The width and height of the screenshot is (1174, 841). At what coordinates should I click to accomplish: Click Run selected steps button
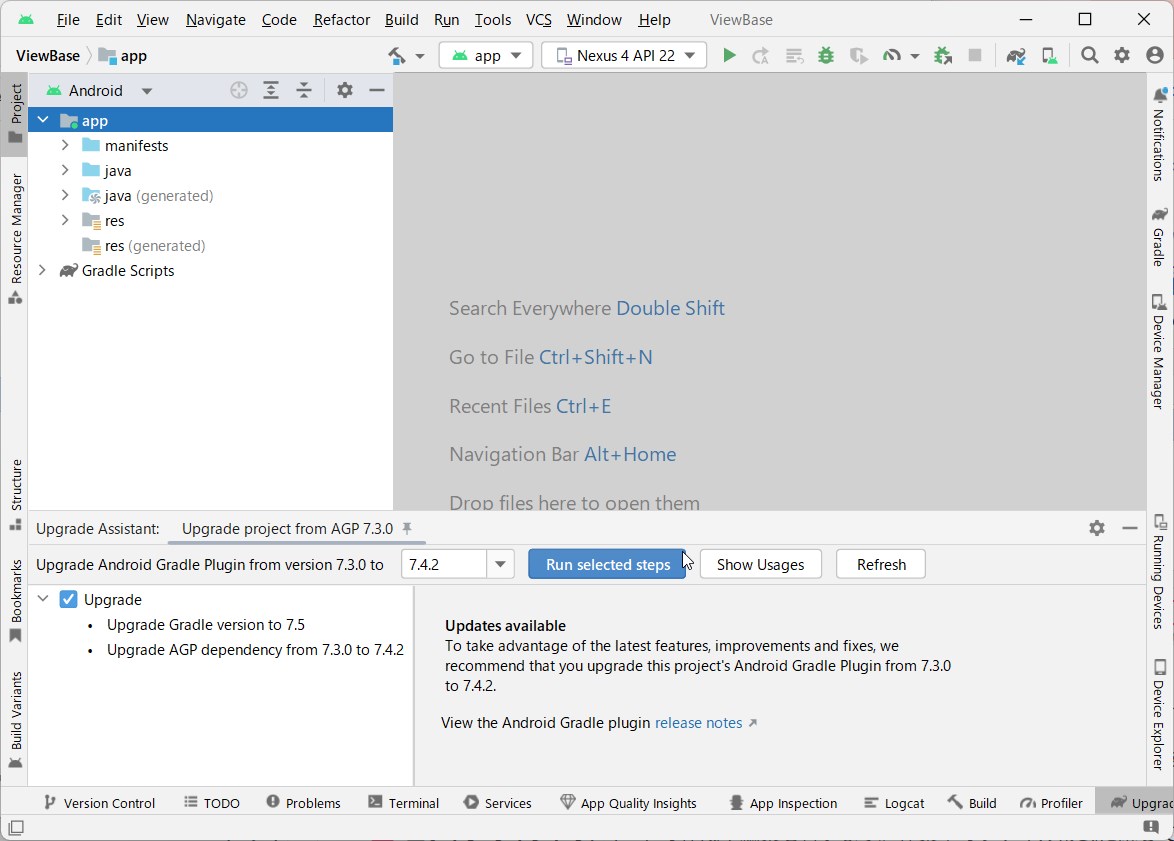(607, 565)
